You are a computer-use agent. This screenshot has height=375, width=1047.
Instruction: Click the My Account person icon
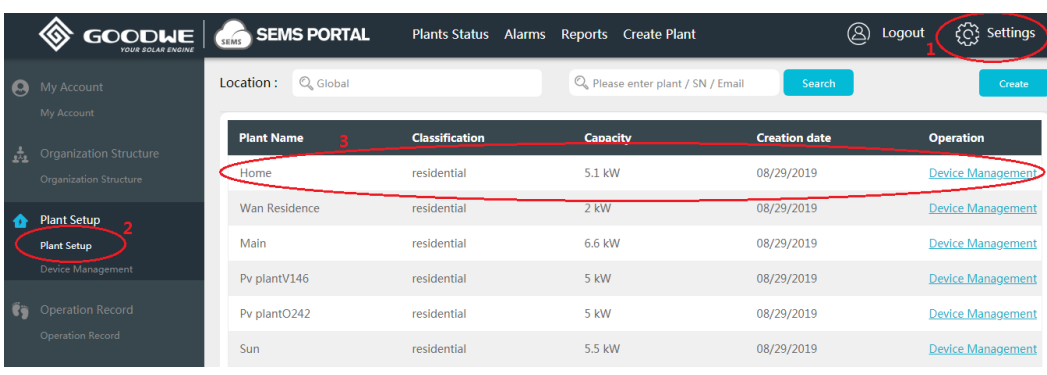point(21,87)
